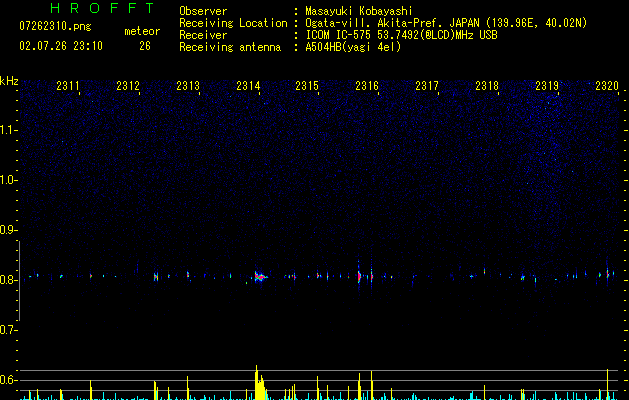
Task: Click the Receiver label
Action: [x=203, y=35]
